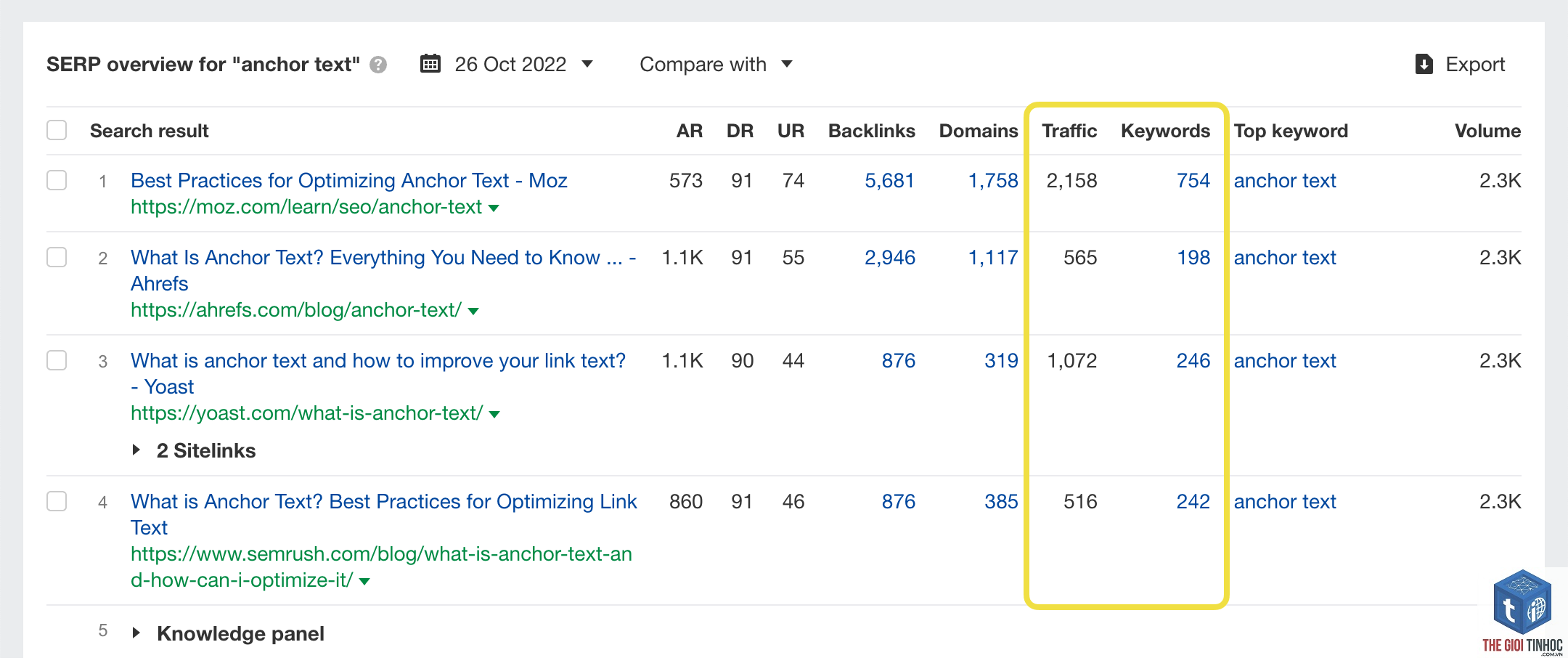Screen dimensions: 1568x658
Task: Click the Moz backlinks count 5,681
Action: click(x=890, y=180)
